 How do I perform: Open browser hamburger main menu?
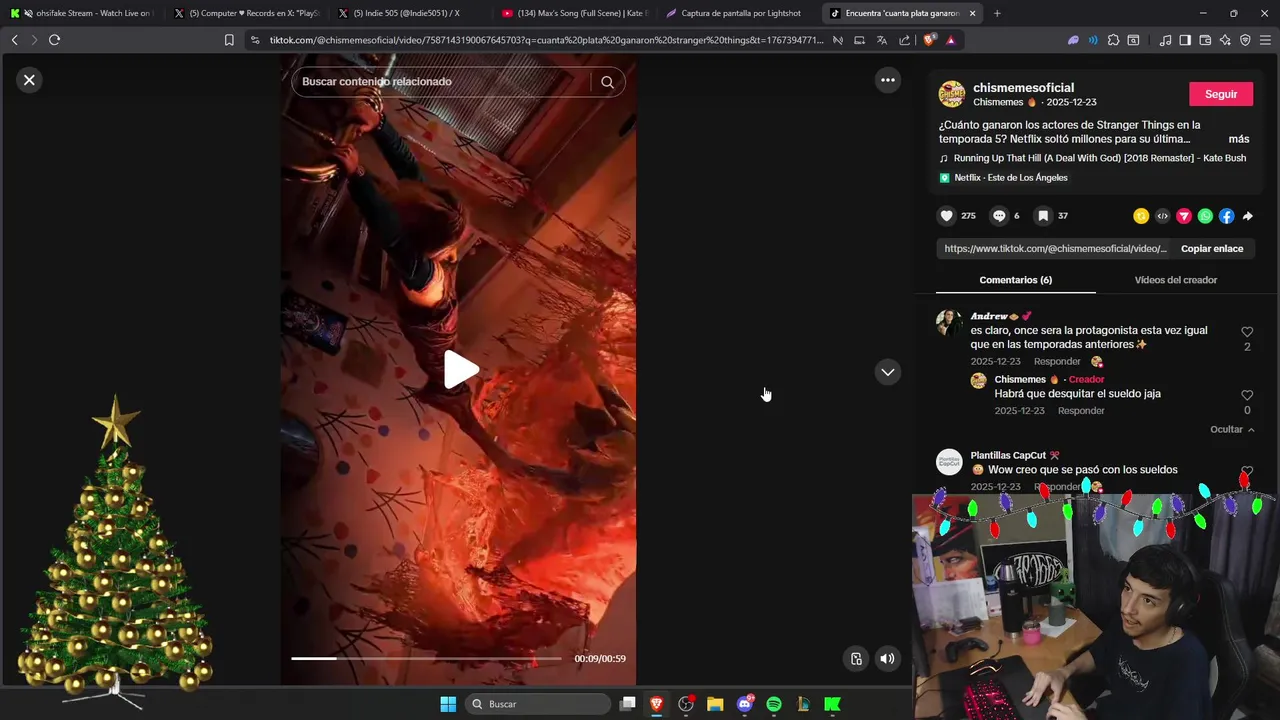point(1266,40)
